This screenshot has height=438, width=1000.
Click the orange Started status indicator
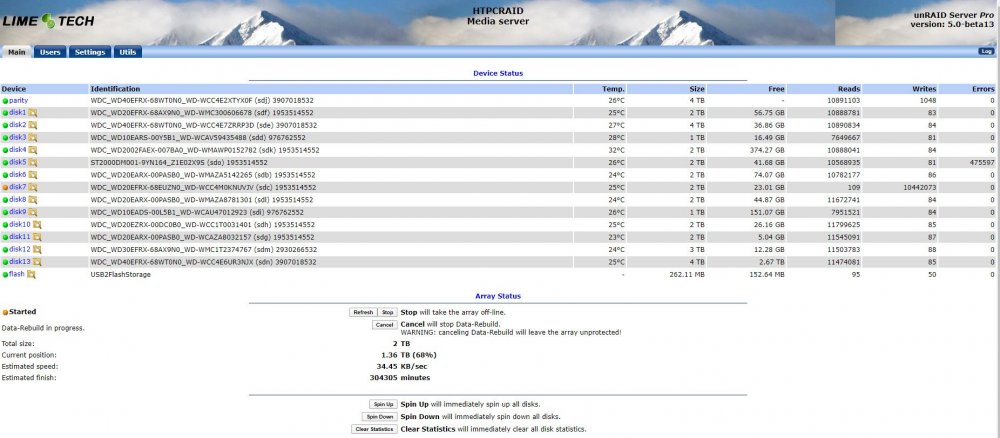tap(5, 312)
